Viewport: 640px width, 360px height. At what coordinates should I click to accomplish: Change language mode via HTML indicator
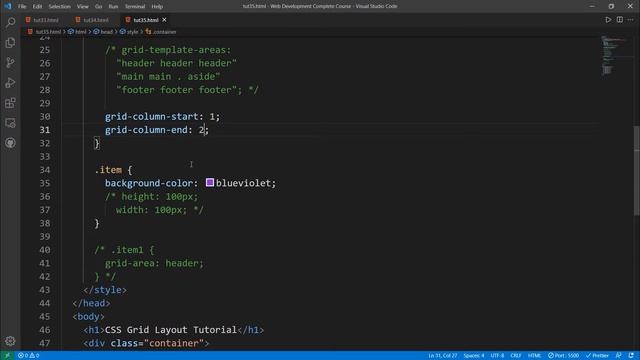[534, 356]
